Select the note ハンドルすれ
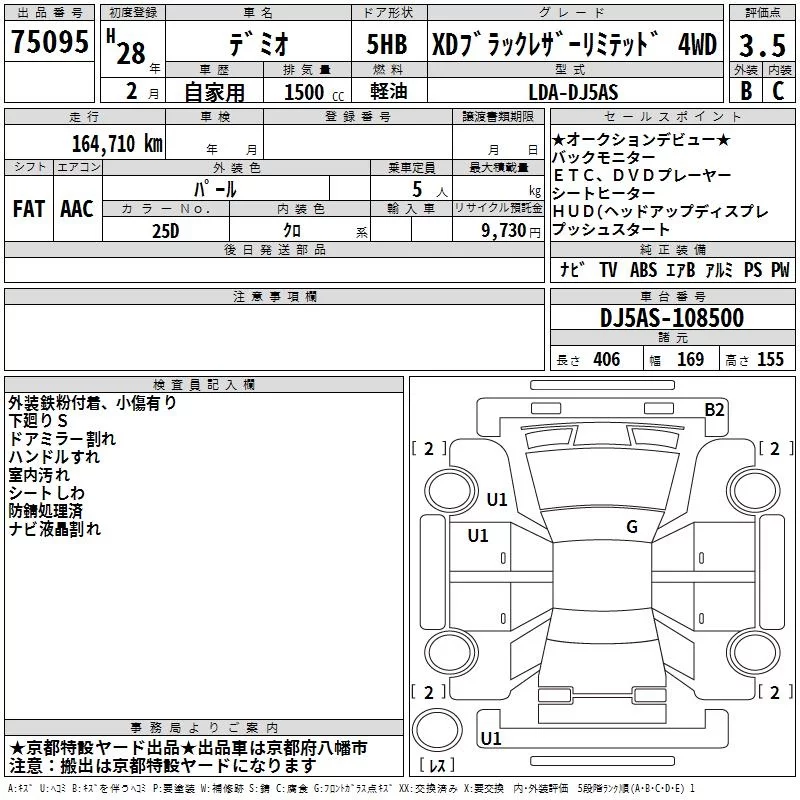 point(54,457)
